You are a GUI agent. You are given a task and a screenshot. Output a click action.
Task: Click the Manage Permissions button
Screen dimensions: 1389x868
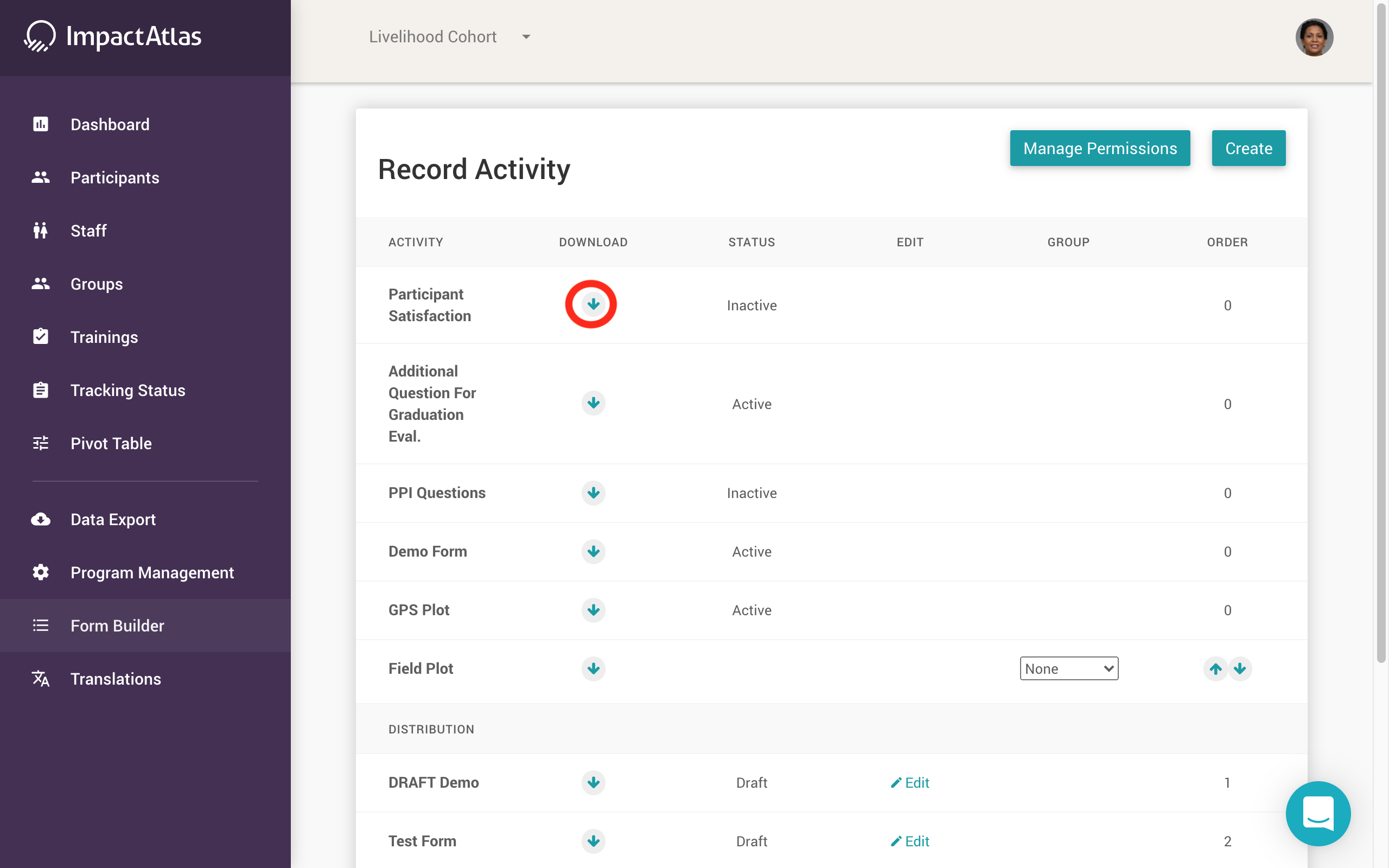coord(1099,148)
